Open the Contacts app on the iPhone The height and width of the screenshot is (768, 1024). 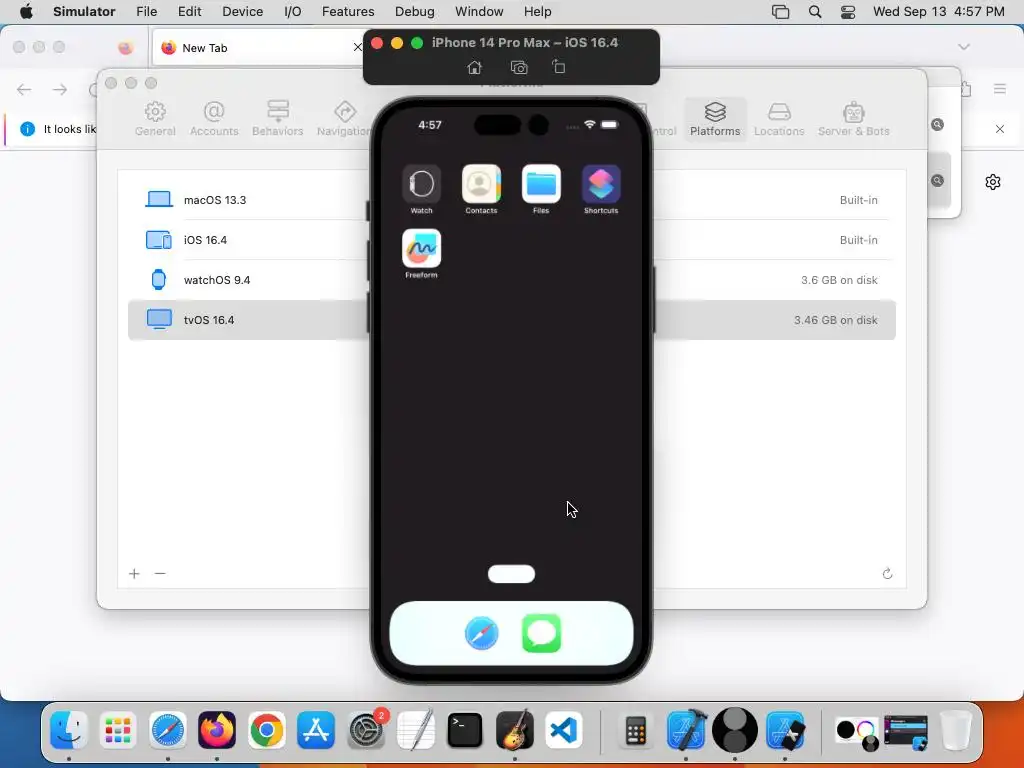click(x=481, y=184)
